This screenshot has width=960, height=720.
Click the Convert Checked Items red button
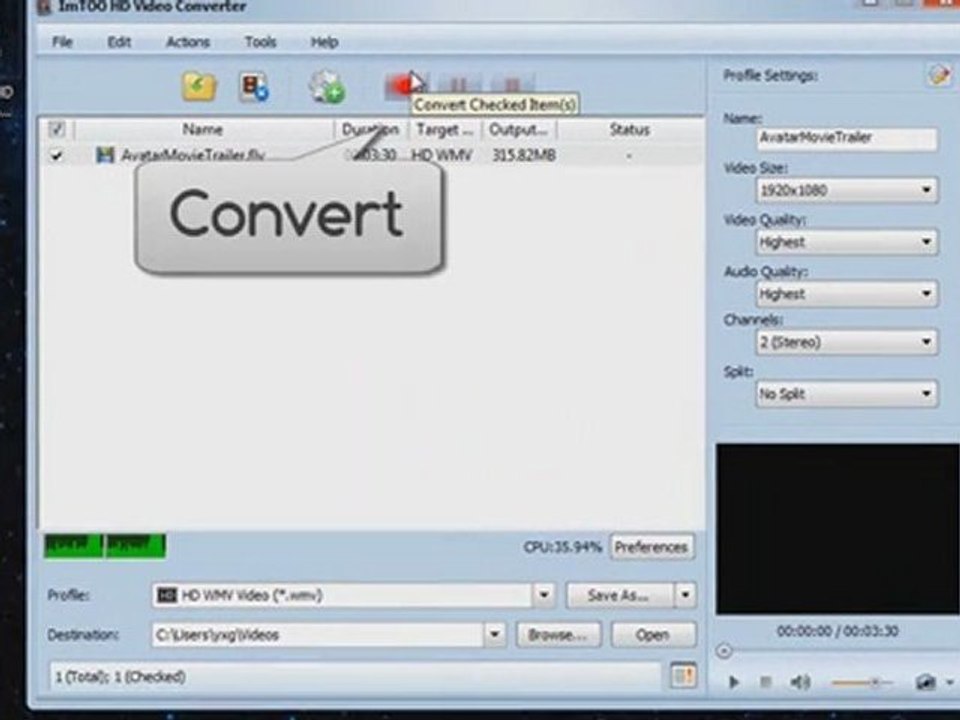pos(404,84)
